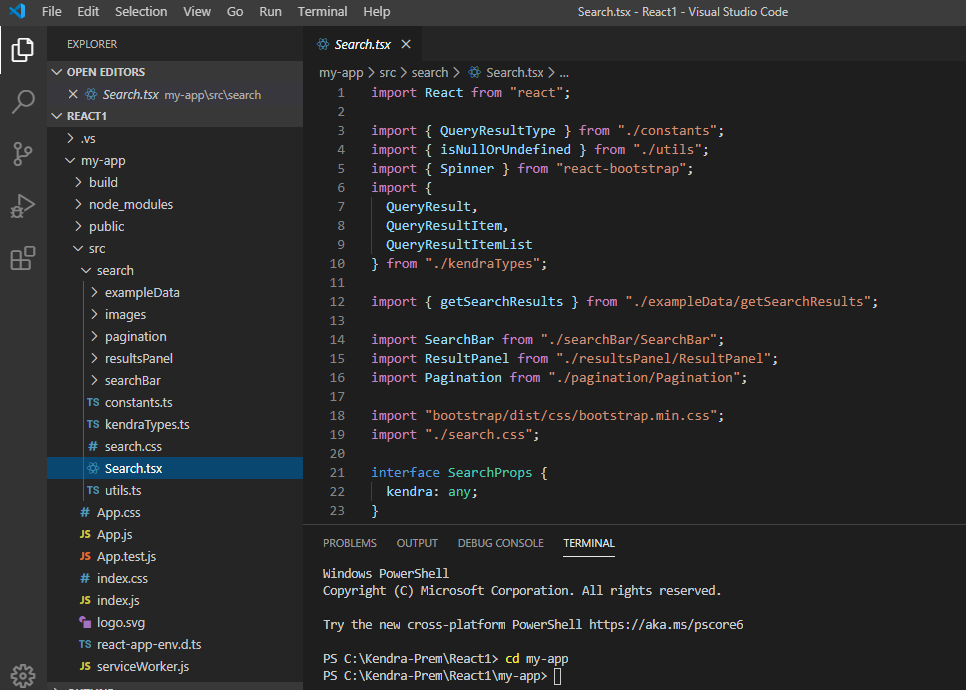This screenshot has width=966, height=690.
Task: Close the Search.tsx editor tab
Action: (x=405, y=44)
